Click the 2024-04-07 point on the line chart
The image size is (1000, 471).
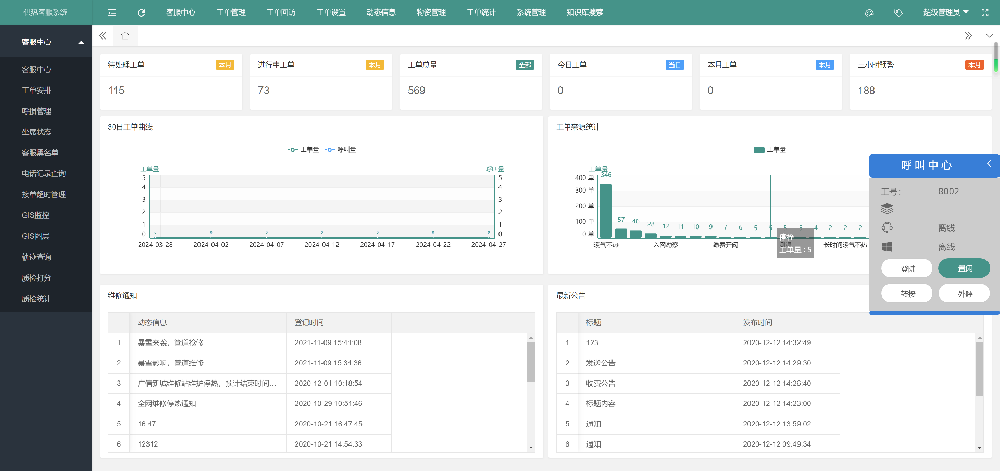pos(267,237)
